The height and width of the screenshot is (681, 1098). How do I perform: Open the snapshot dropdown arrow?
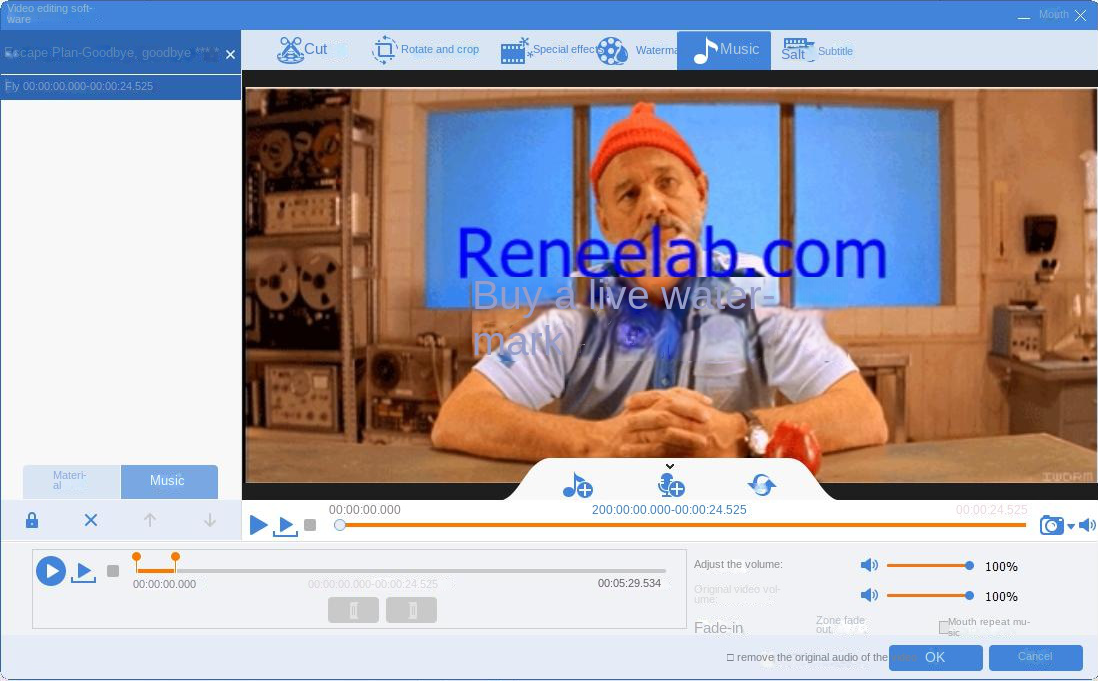pos(1071,526)
